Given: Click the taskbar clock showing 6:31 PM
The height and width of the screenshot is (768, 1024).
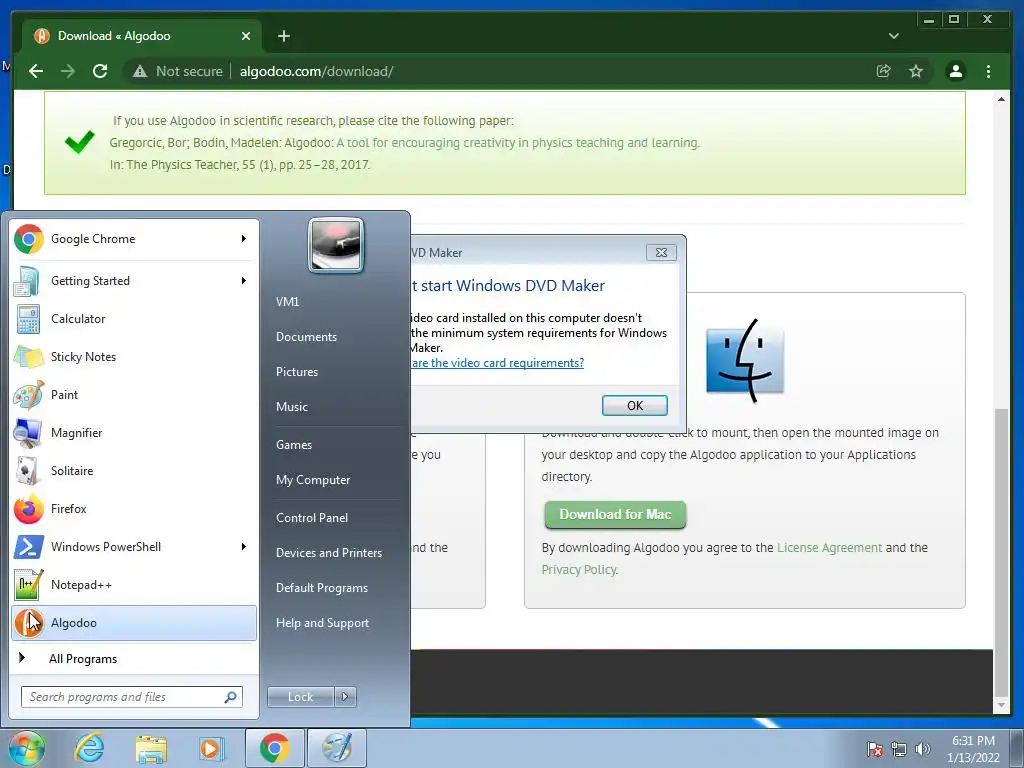Looking at the screenshot, I should point(973,749).
